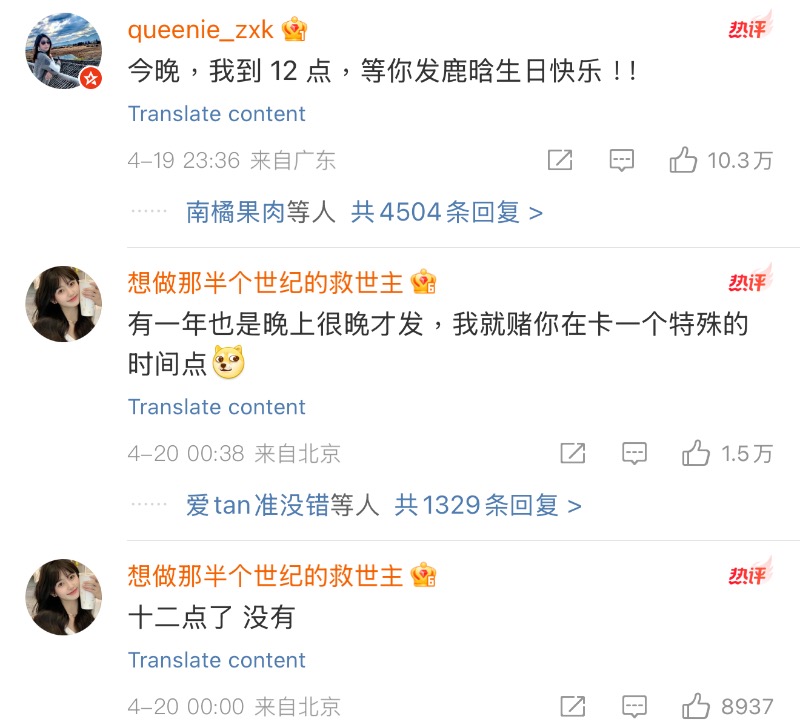Image resolution: width=800 pixels, height=722 pixels.
Task: Expand the 共4504条回复 replies thread
Action: click(x=446, y=212)
